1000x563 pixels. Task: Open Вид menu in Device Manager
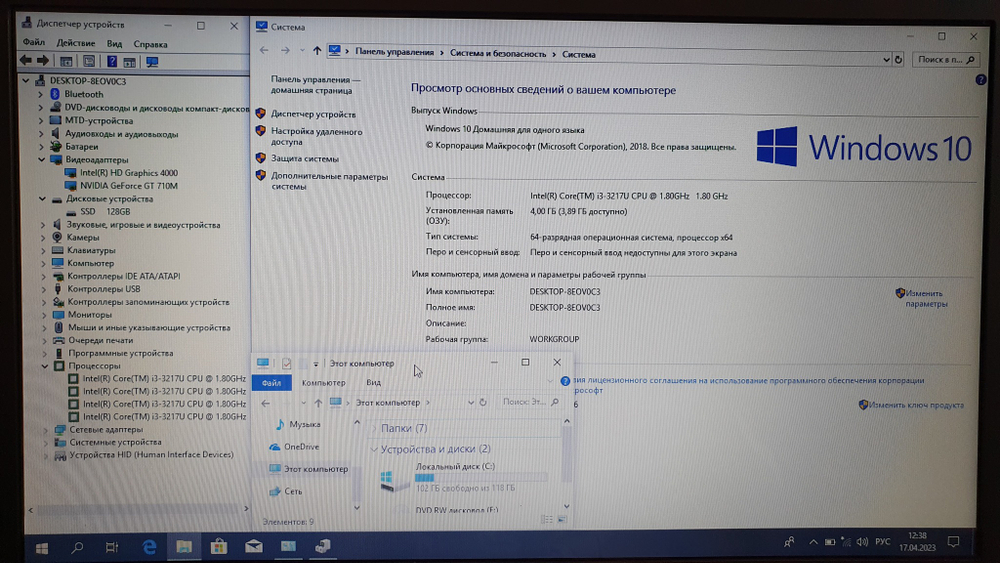(114, 44)
